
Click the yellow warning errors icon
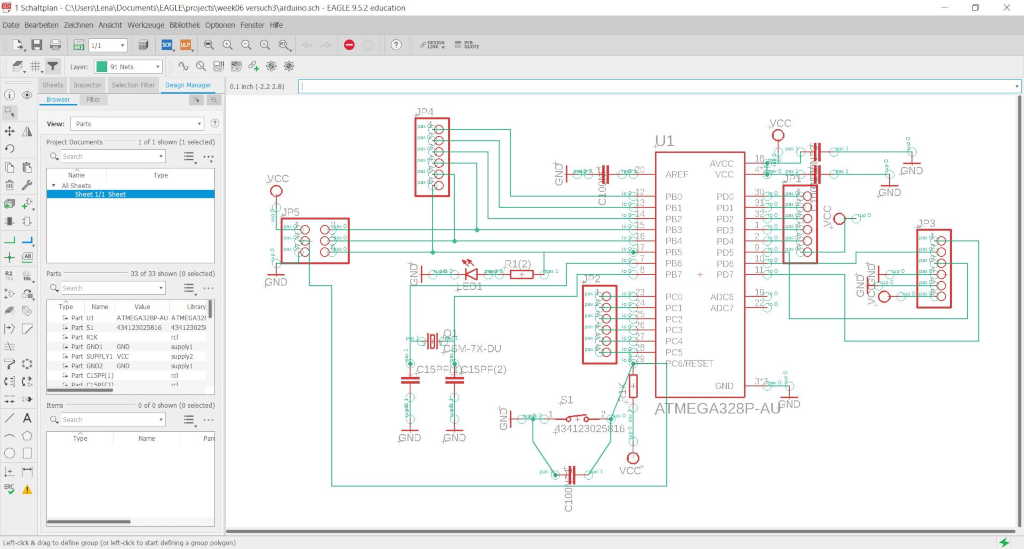[x=27, y=489]
